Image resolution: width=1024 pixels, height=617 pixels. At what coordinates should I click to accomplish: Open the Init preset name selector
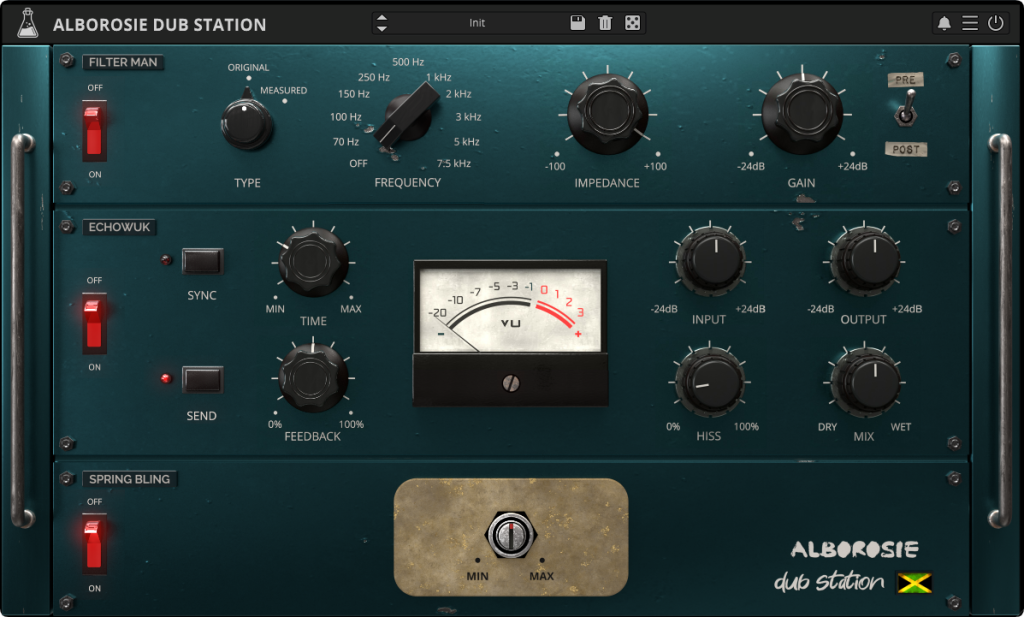pyautogui.click(x=477, y=23)
